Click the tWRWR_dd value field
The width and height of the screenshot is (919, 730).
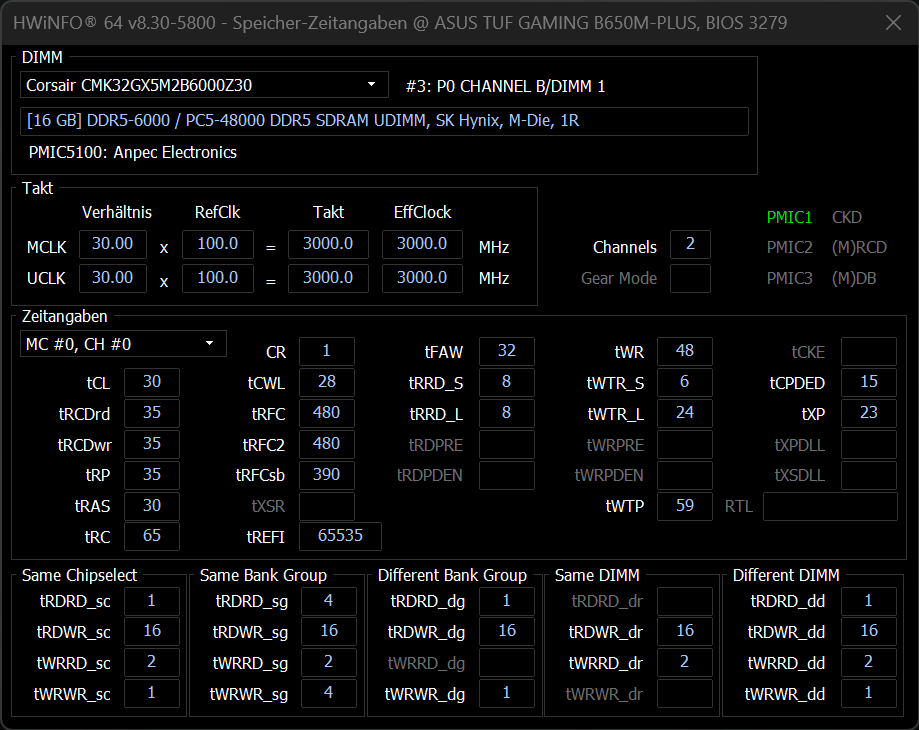(869, 694)
